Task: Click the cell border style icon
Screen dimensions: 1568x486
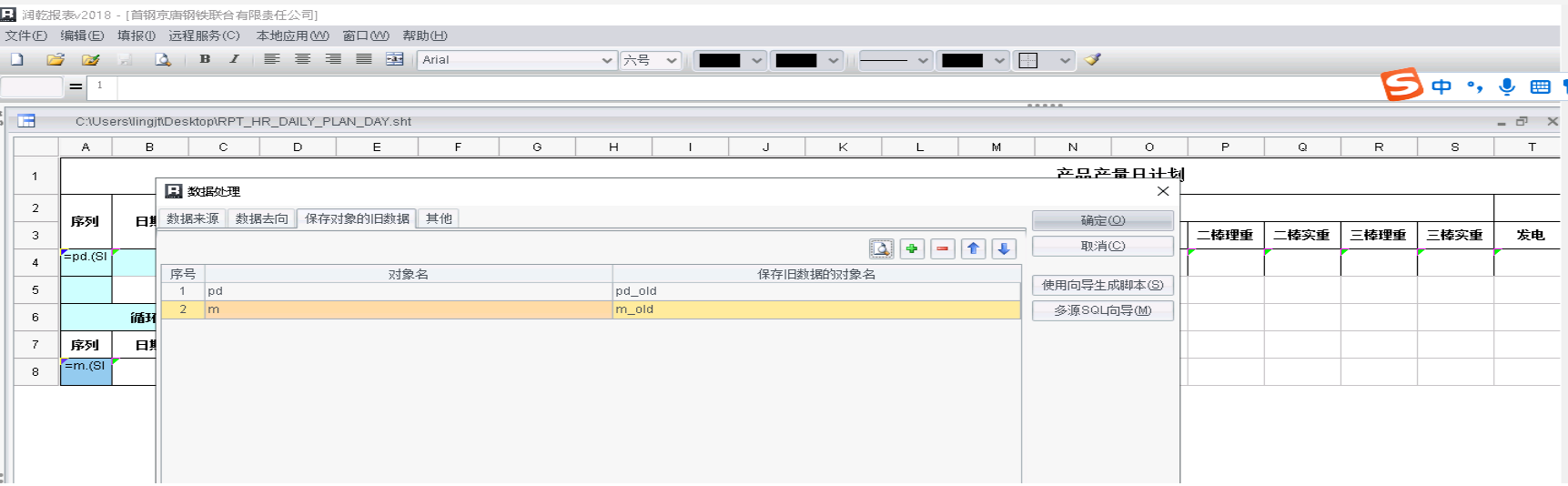Action: point(1028,60)
